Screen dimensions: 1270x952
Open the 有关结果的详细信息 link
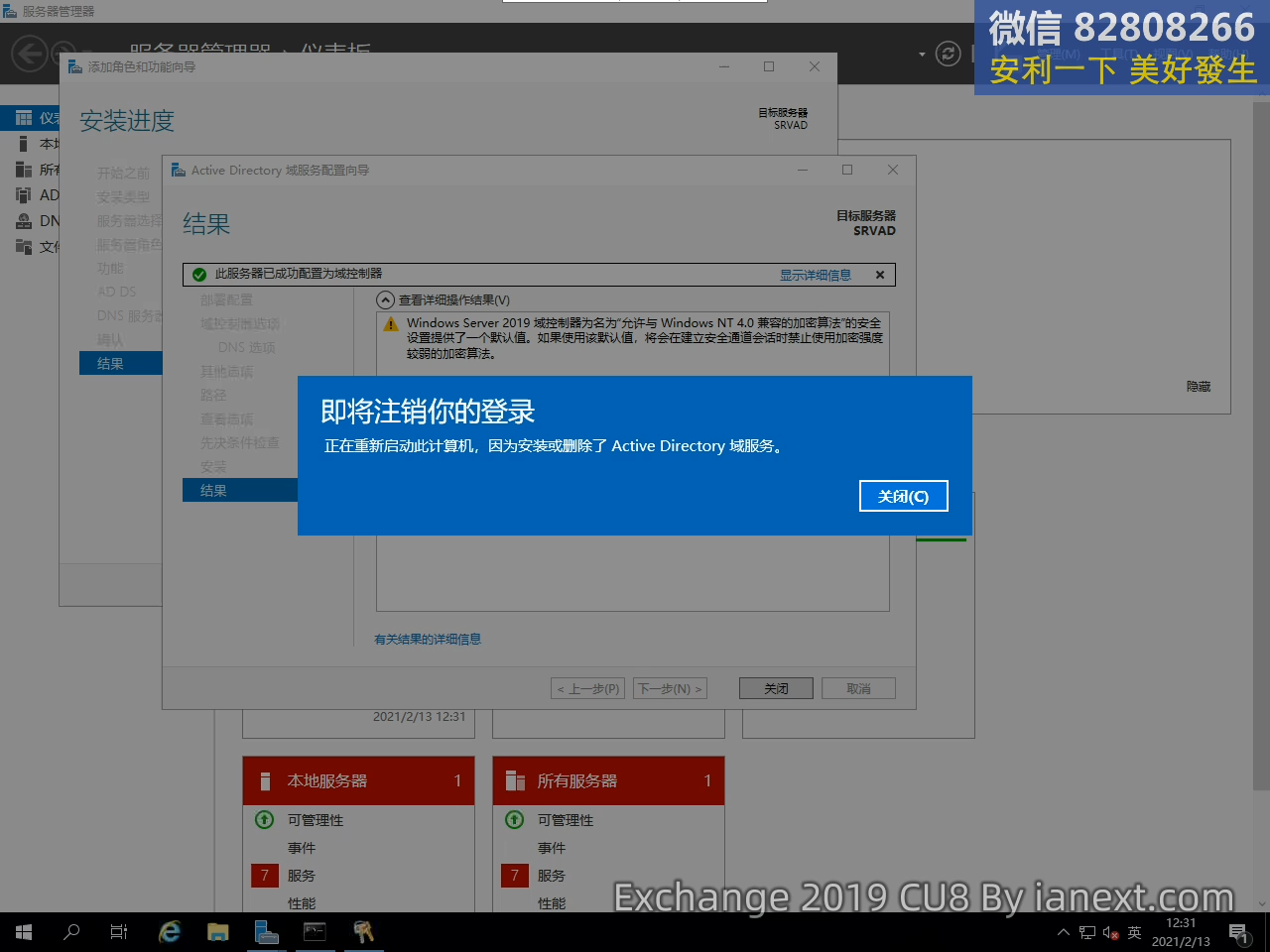pos(428,639)
